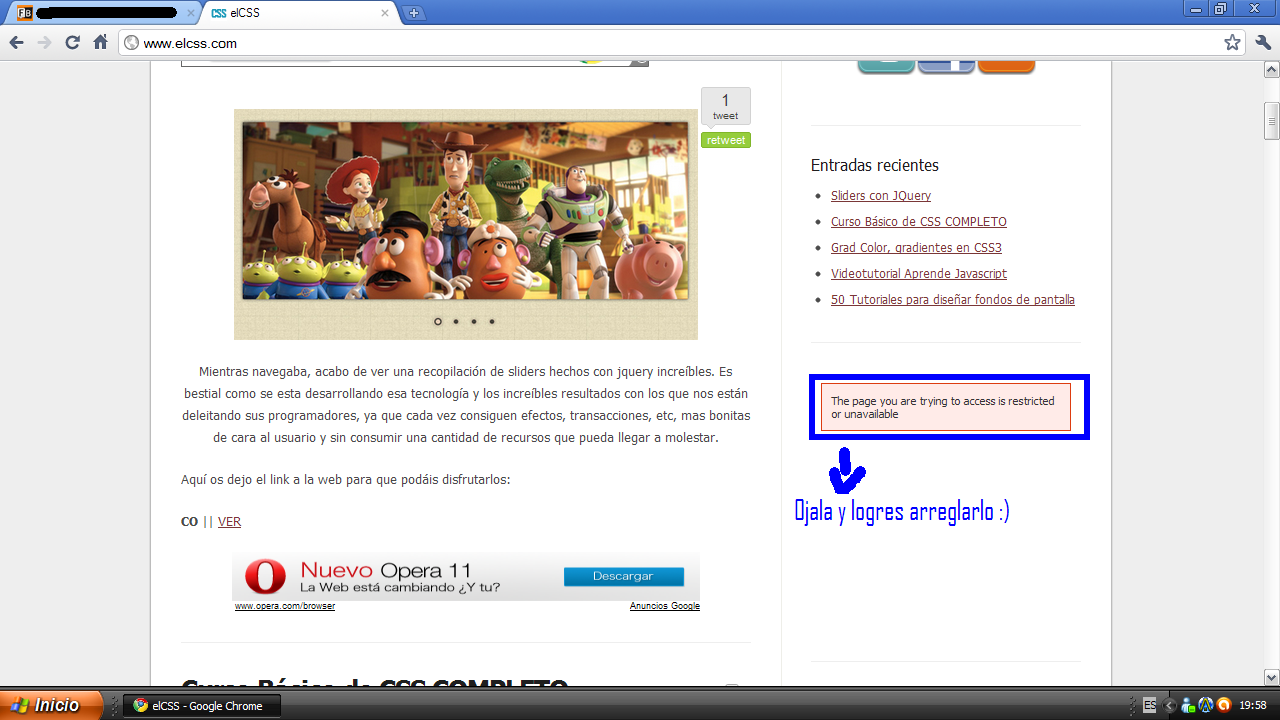Bookmark this page with the star icon
The height and width of the screenshot is (720, 1280).
pyautogui.click(x=1232, y=43)
